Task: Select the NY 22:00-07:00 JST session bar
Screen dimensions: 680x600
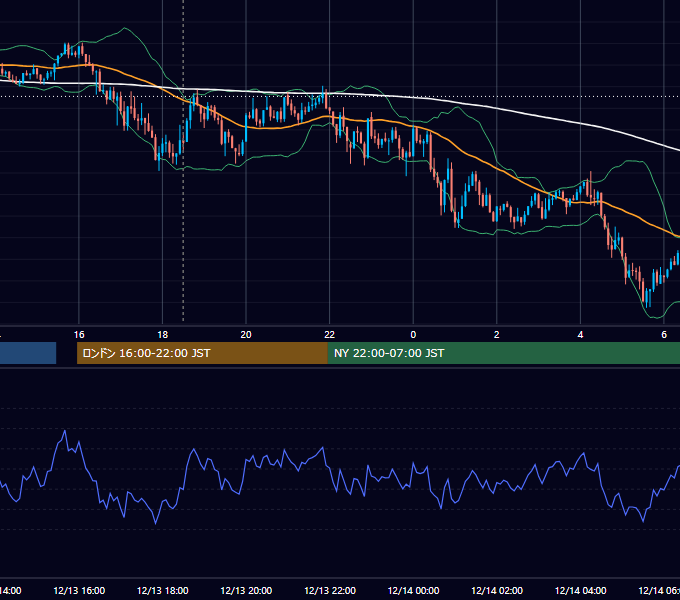Action: pyautogui.click(x=503, y=353)
